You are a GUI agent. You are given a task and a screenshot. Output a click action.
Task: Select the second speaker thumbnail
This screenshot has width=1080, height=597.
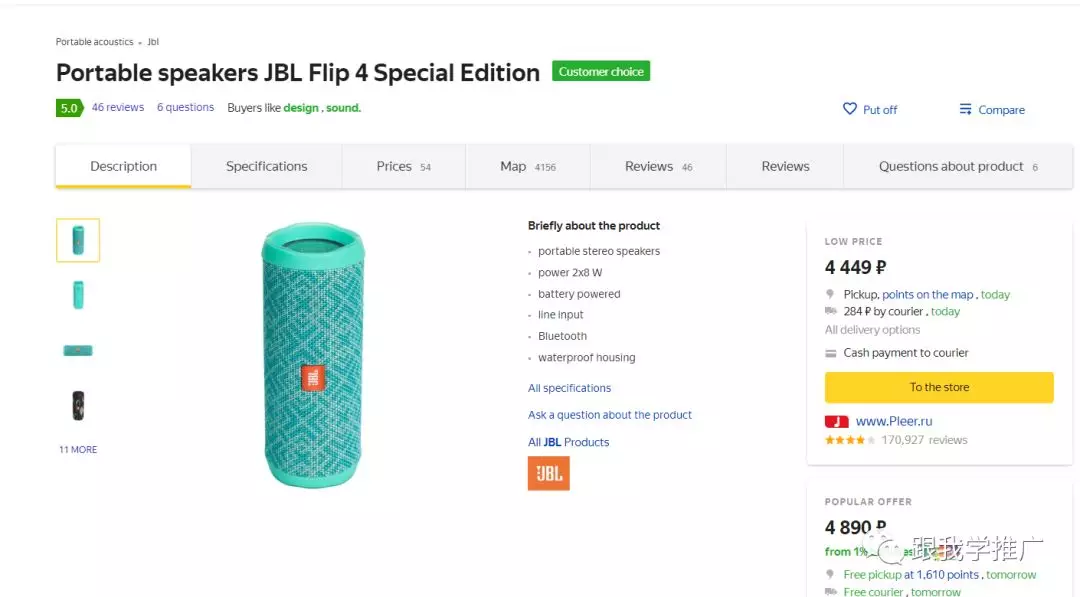click(78, 295)
